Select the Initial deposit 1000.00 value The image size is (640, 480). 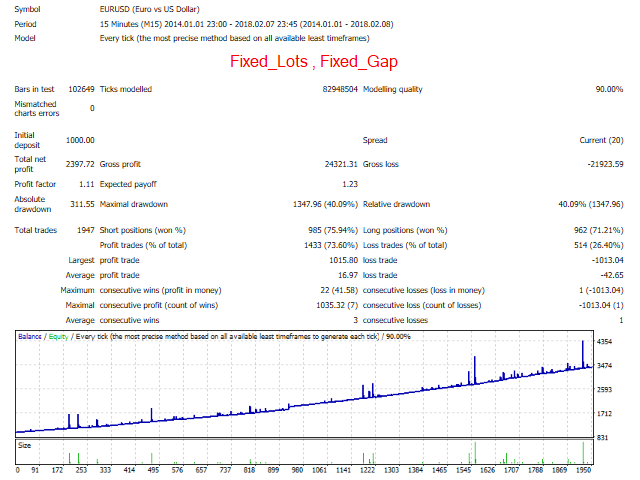[x=80, y=141]
